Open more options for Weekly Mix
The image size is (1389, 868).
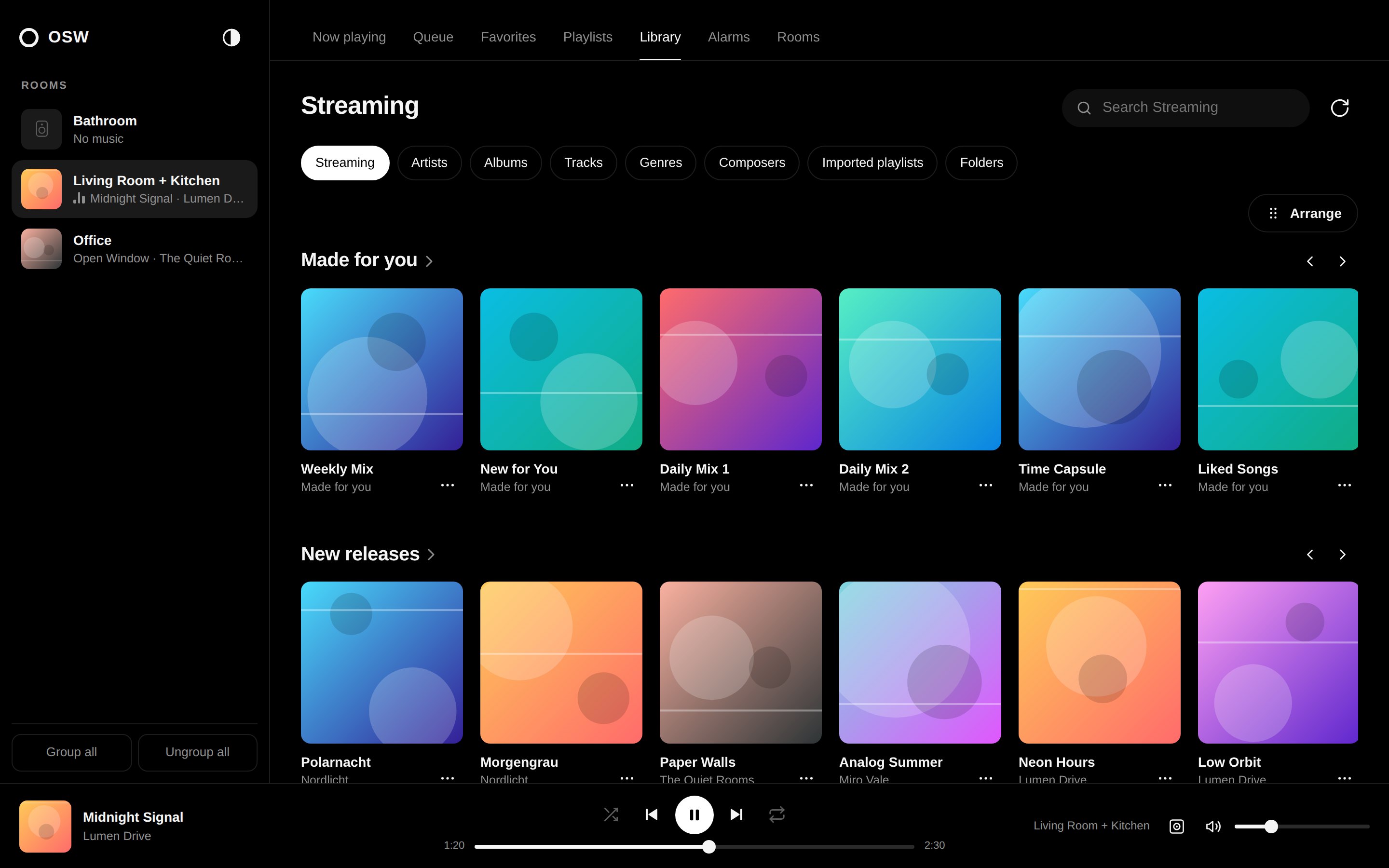tap(448, 485)
